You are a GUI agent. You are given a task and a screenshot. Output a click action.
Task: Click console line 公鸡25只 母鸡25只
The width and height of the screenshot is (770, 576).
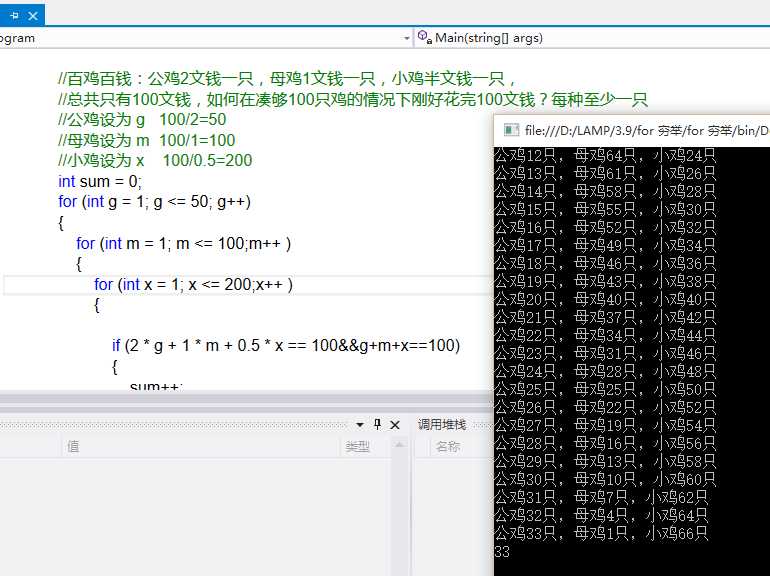pos(605,389)
